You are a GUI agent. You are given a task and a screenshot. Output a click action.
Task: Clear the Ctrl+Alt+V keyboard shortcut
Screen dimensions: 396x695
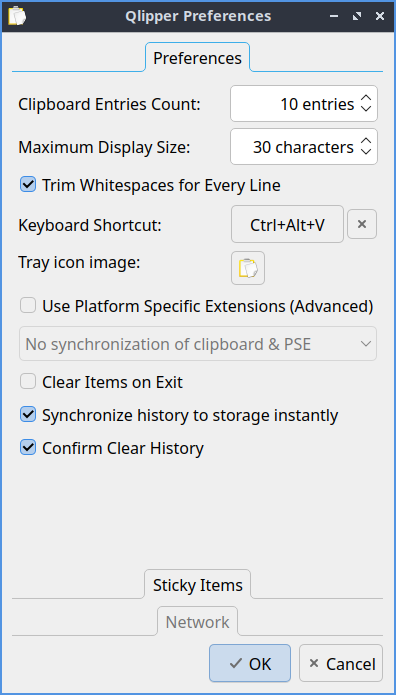pos(362,224)
